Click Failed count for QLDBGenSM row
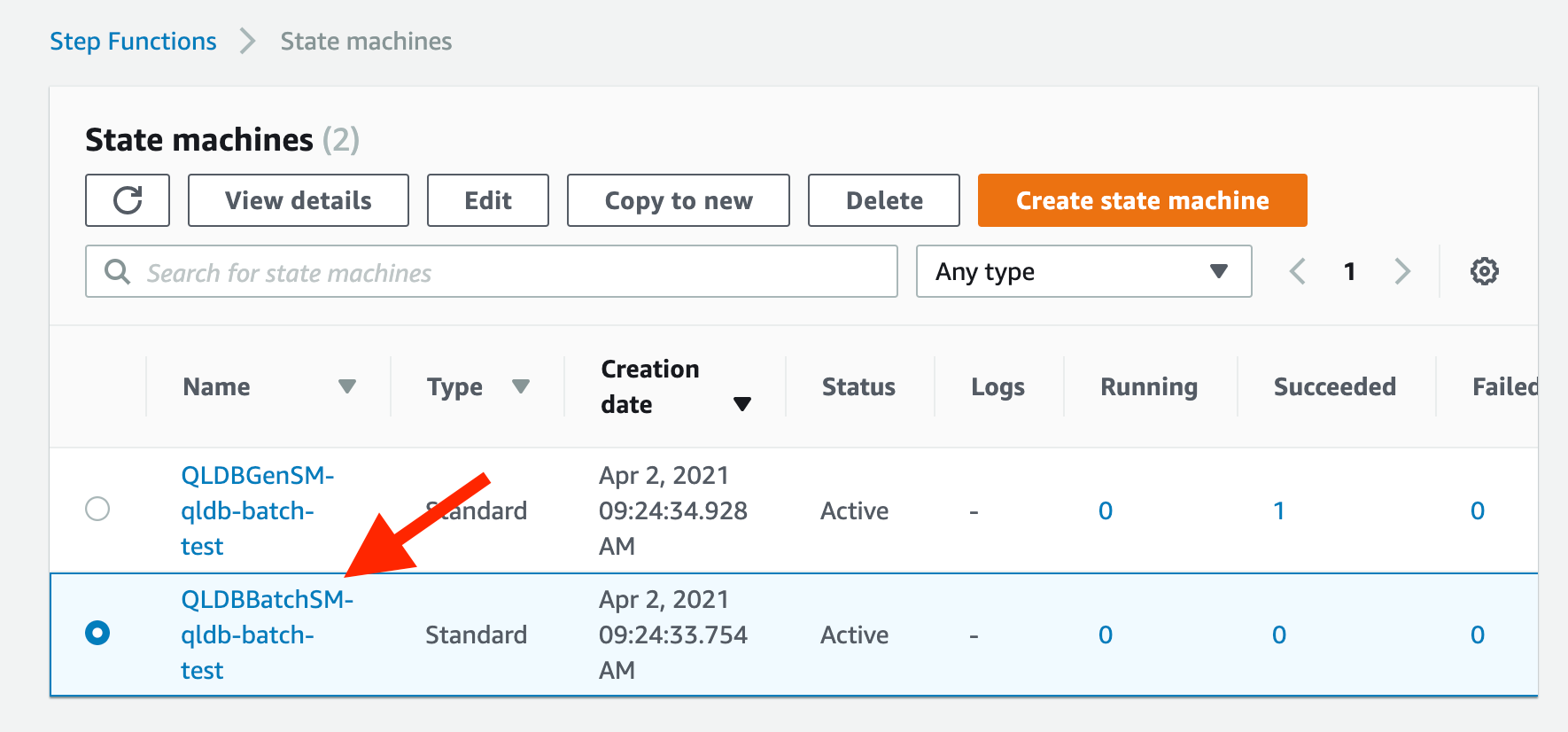The height and width of the screenshot is (732, 1568). click(1478, 510)
